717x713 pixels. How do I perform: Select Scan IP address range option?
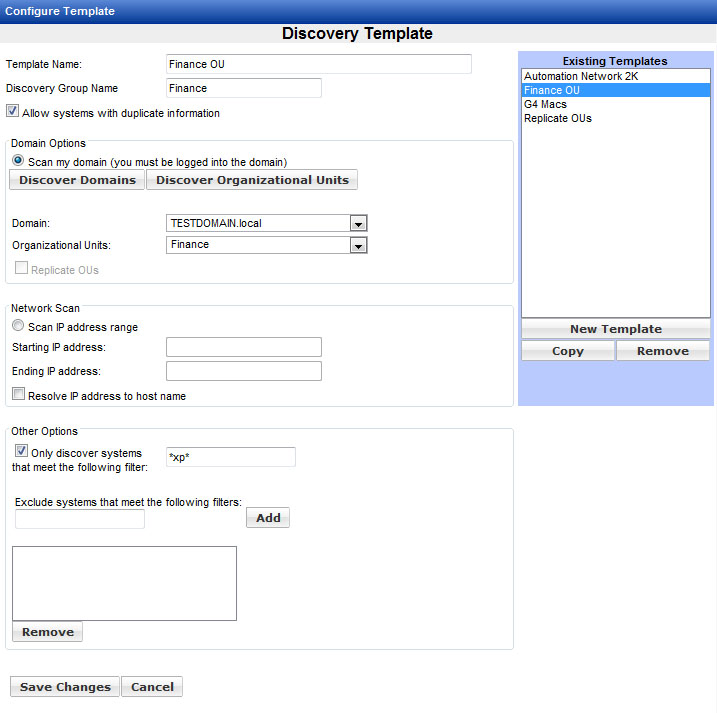point(18,326)
